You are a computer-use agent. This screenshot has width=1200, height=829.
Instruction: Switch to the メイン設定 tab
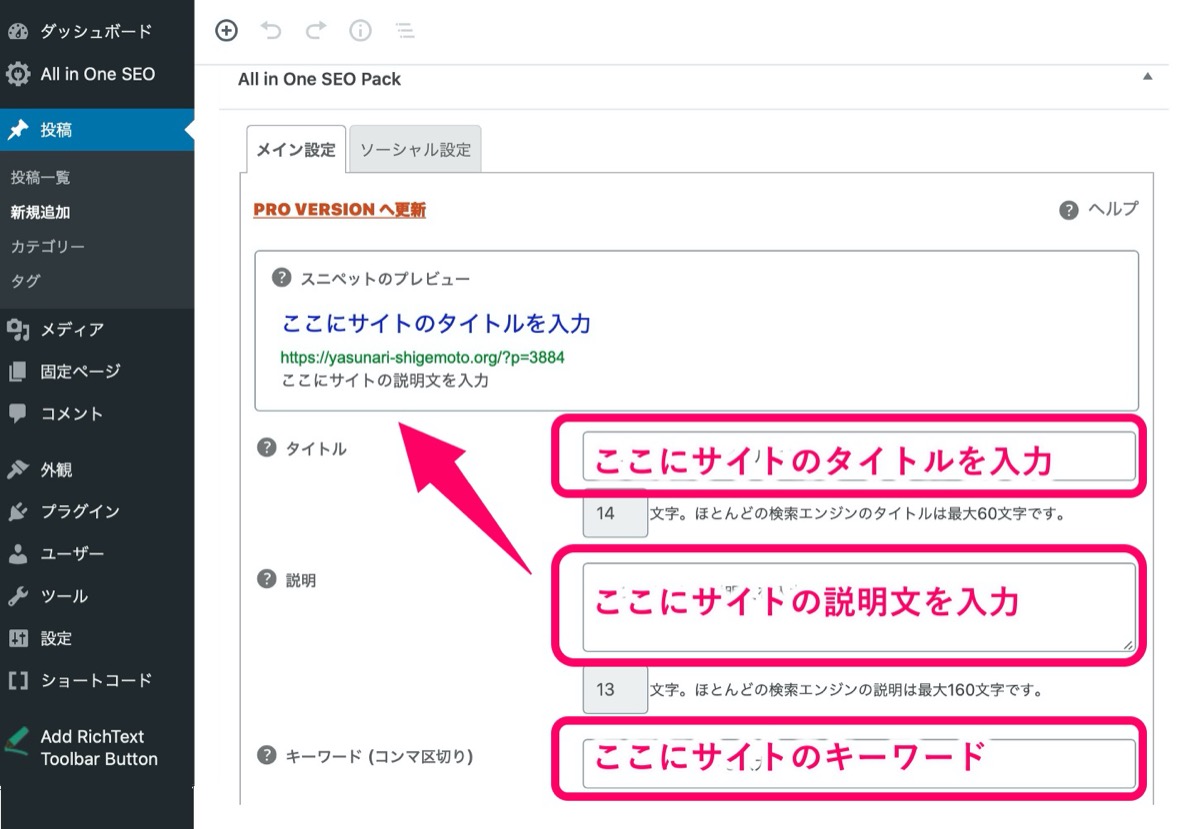296,150
